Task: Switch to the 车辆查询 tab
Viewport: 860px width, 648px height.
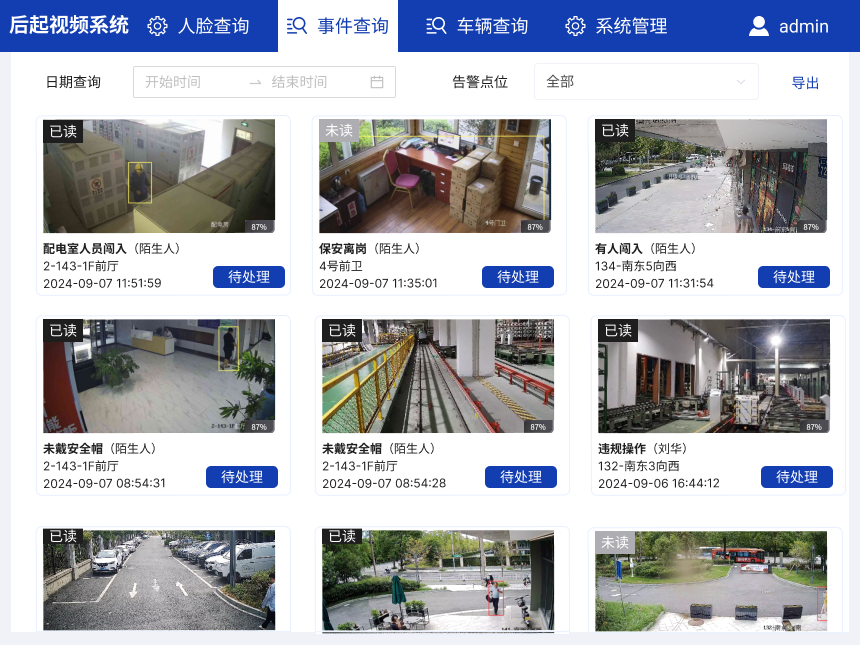Action: coord(477,26)
